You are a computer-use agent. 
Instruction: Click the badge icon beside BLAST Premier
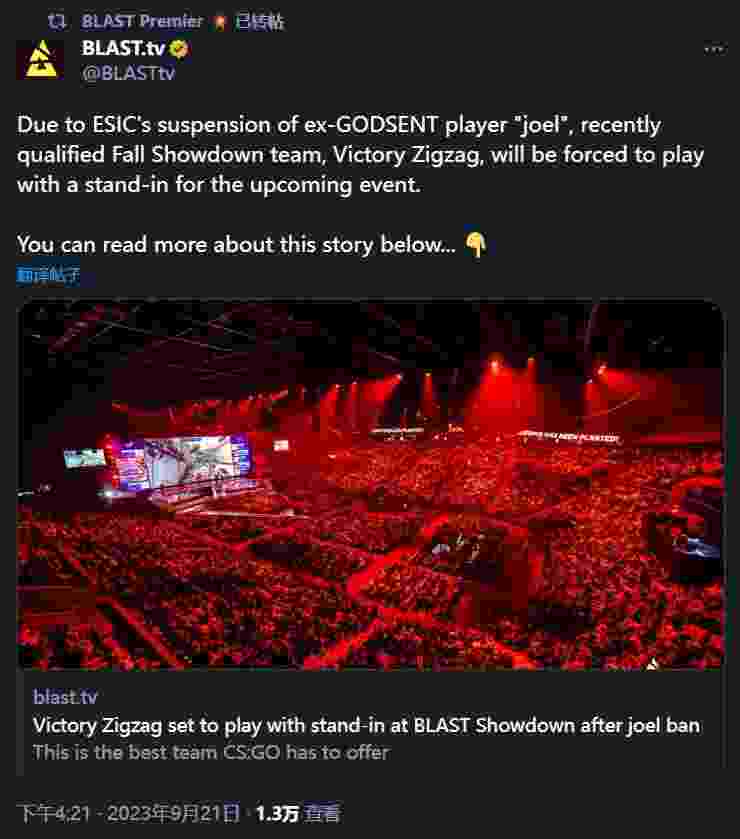[219, 22]
